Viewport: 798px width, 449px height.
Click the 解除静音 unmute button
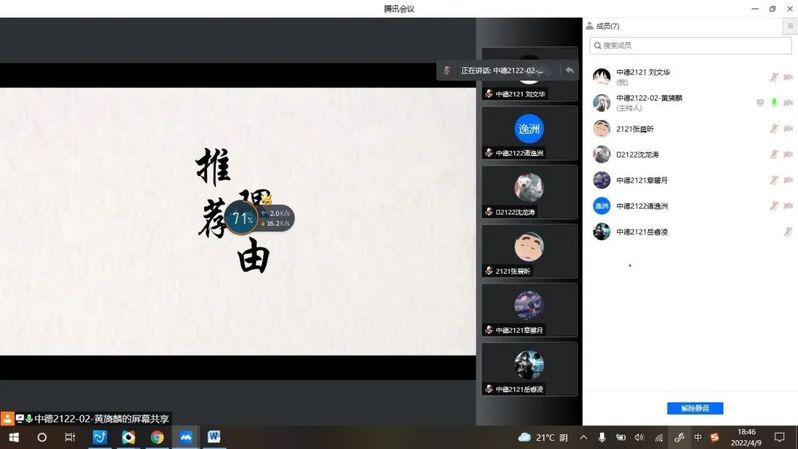(x=695, y=408)
